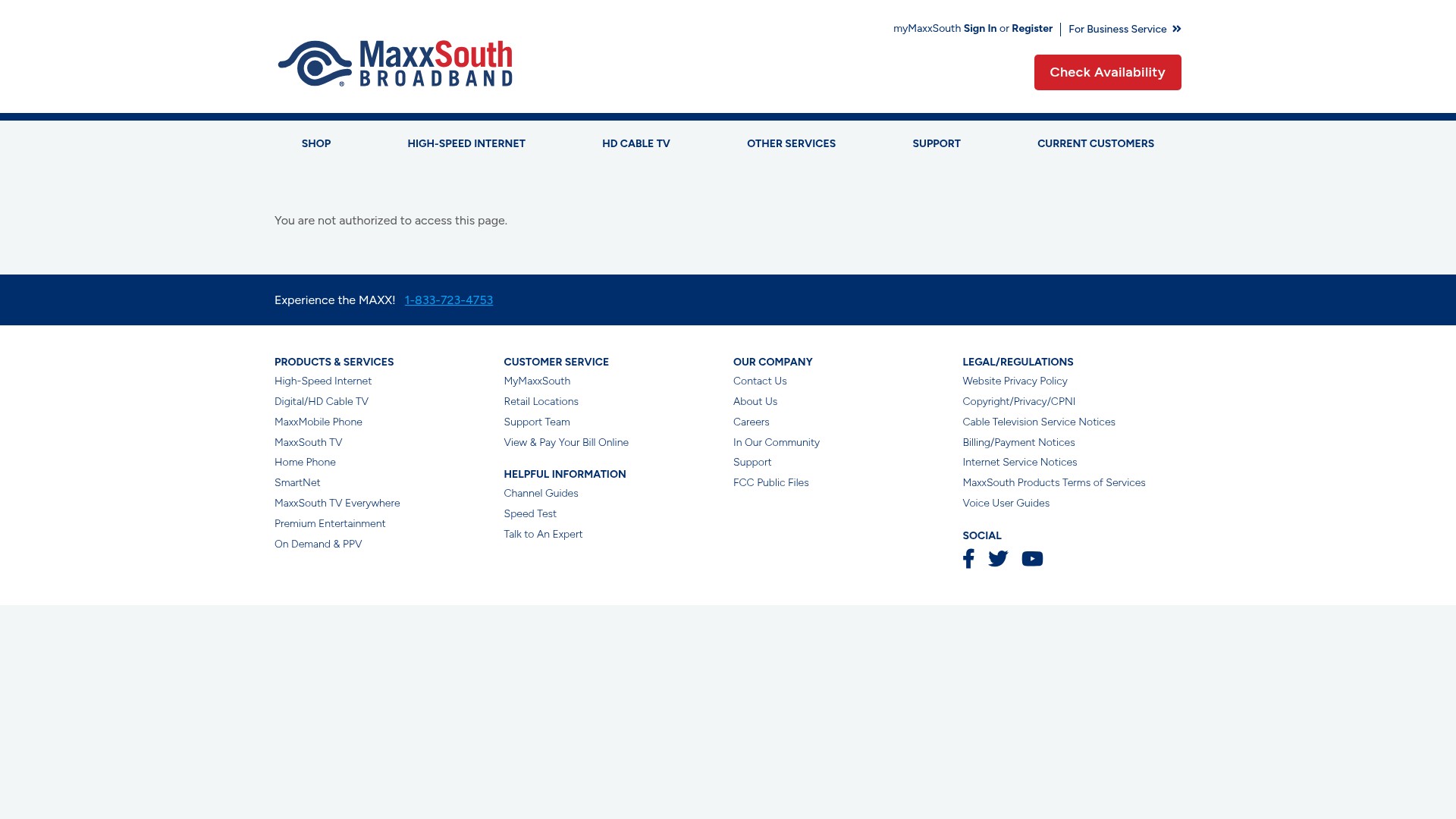Image resolution: width=1456 pixels, height=819 pixels.
Task: Open Premium Entertainment link
Action: [330, 524]
